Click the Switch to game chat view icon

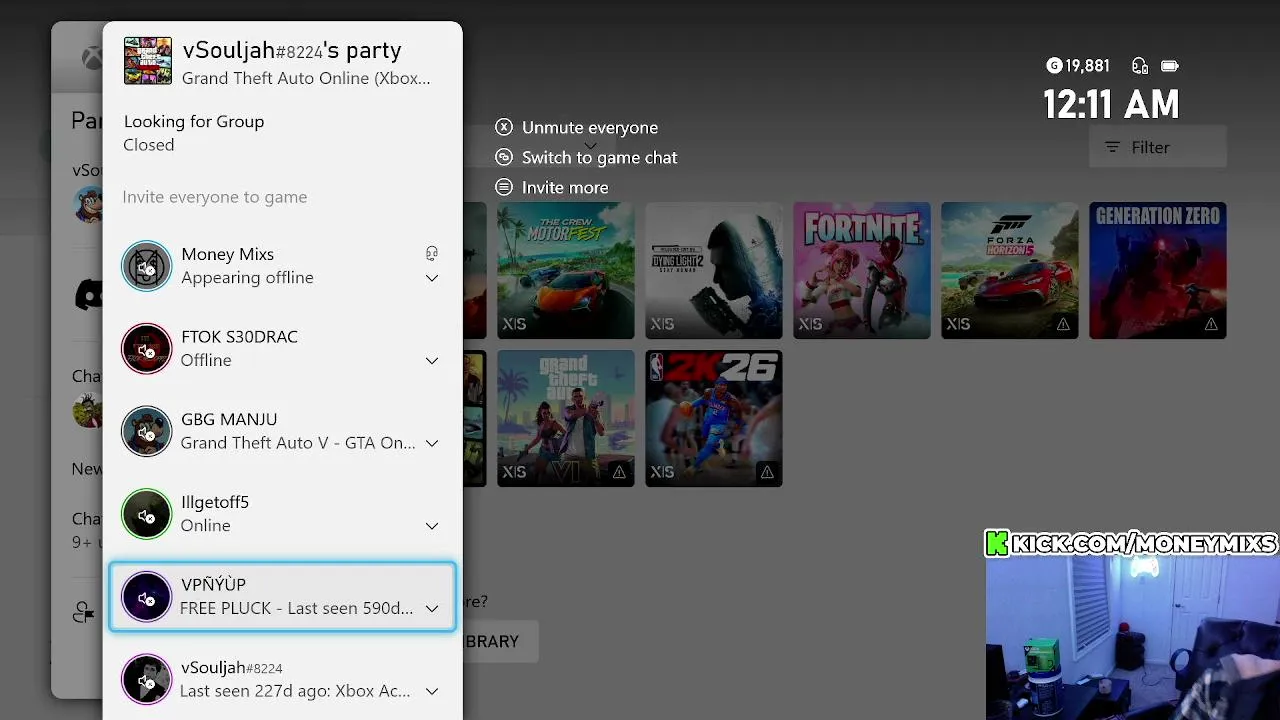(504, 157)
